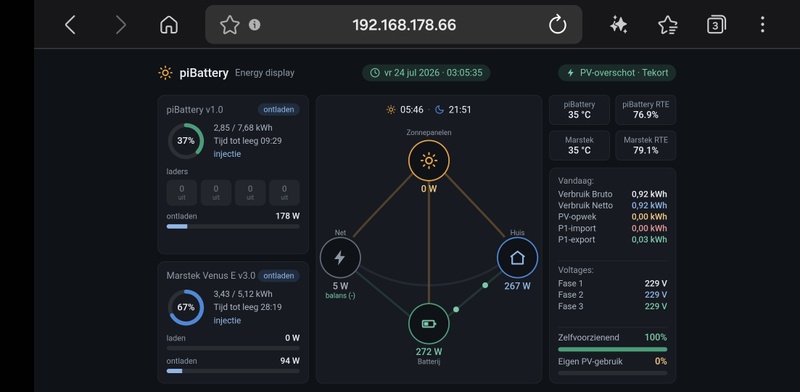The image size is (800, 392).
Task: Click the 267 W value under Huis
Action: pos(517,286)
